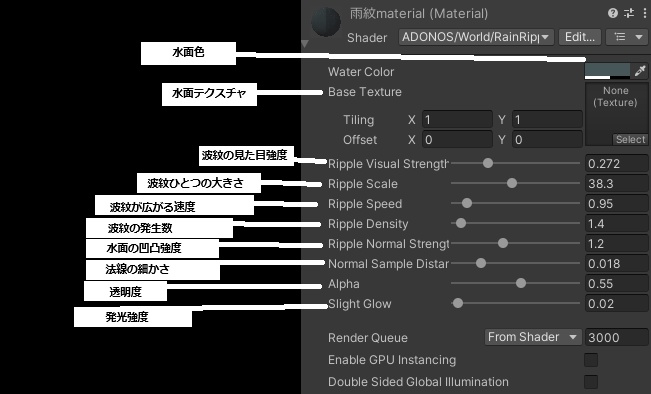Click the Slight Glow slider handle
651x394 pixels.
click(458, 303)
